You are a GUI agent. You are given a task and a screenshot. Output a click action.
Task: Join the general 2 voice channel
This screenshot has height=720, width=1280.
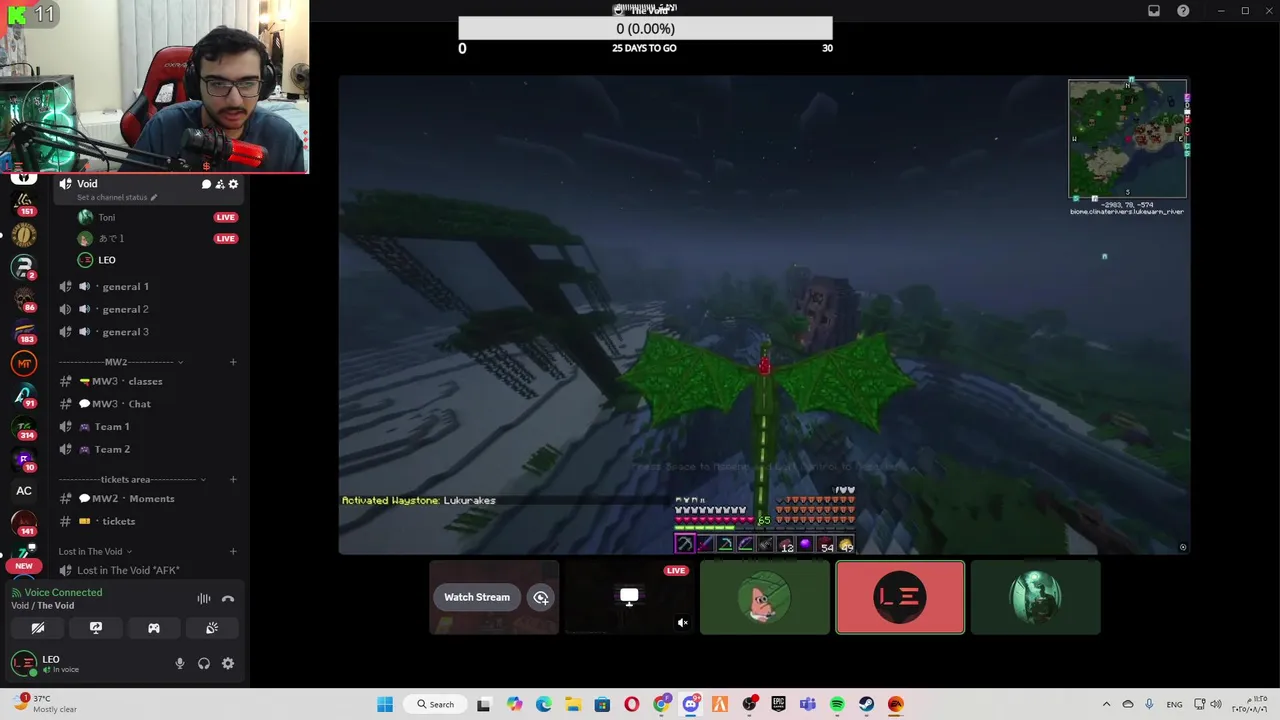click(148, 309)
